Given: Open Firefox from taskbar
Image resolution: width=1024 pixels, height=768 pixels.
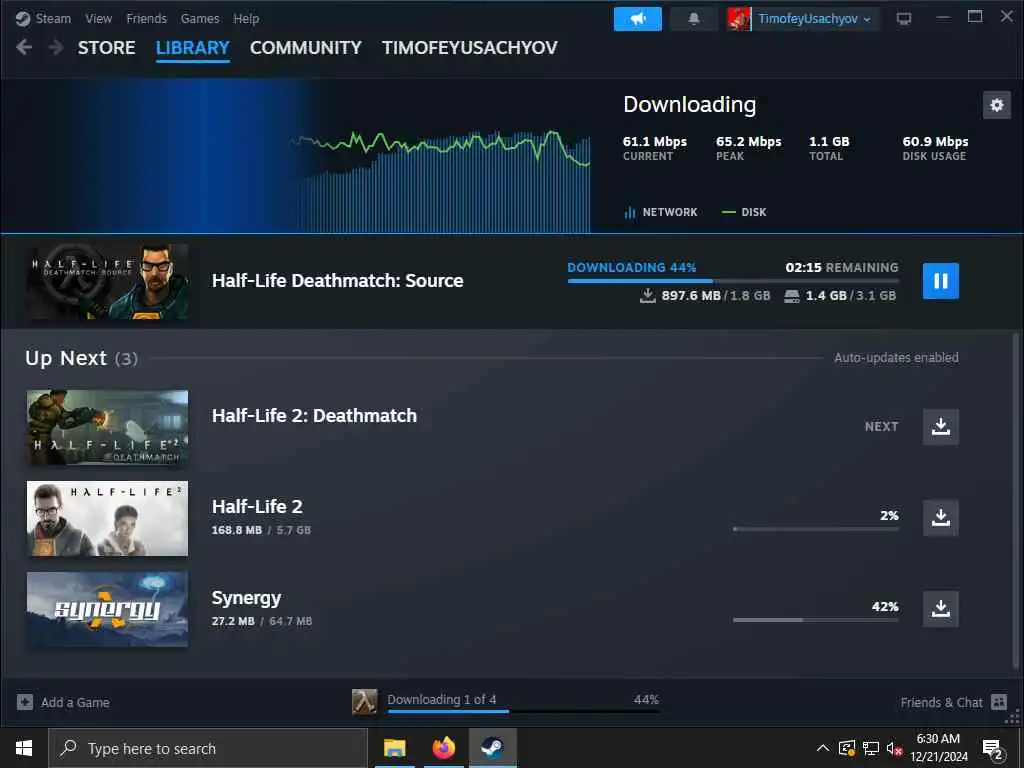Looking at the screenshot, I should coord(443,748).
